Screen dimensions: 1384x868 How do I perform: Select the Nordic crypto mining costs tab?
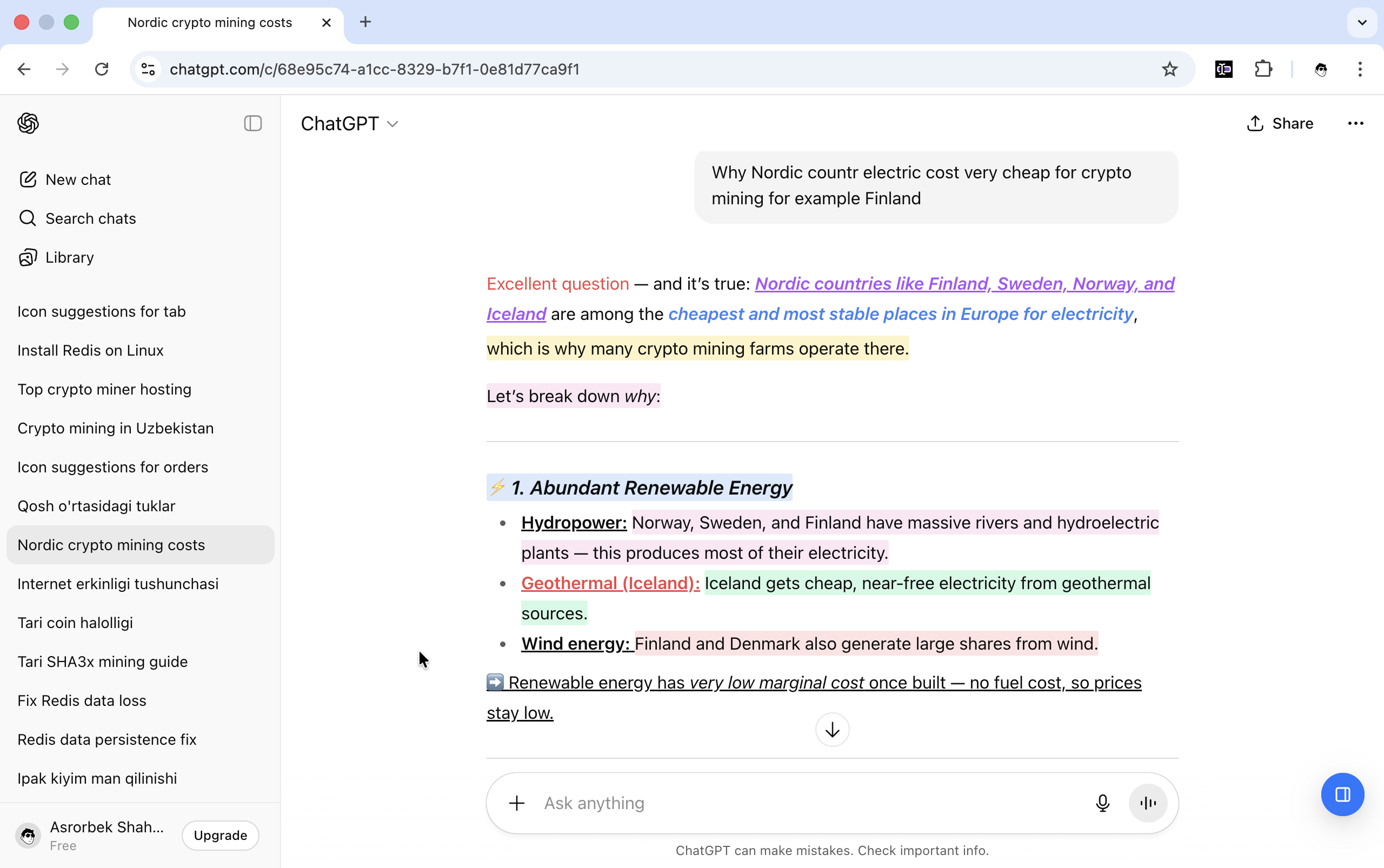point(209,22)
